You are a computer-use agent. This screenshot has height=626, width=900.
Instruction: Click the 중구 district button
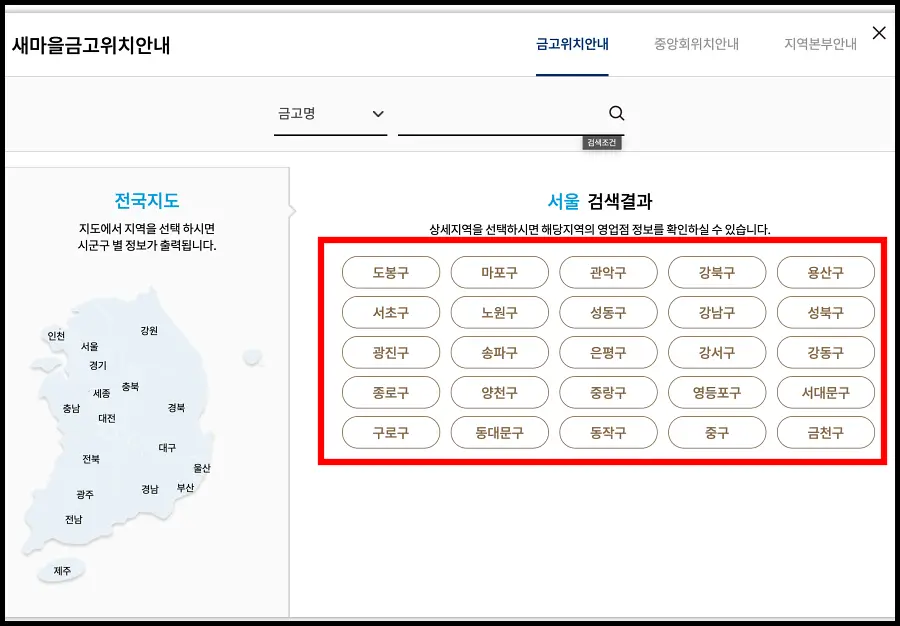tap(717, 433)
